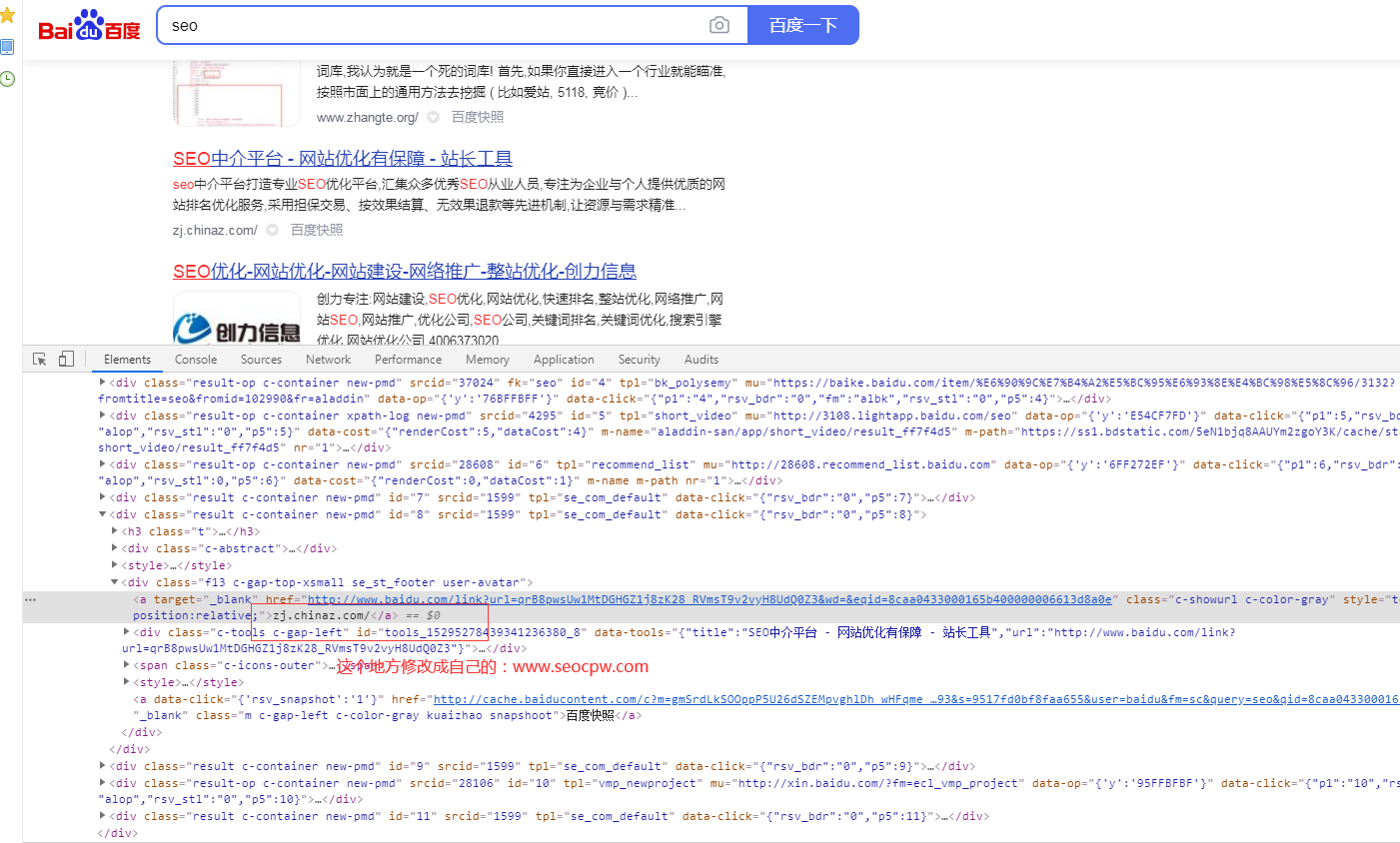The height and width of the screenshot is (843, 1400).
Task: Open the Memory tab
Action: 488,360
